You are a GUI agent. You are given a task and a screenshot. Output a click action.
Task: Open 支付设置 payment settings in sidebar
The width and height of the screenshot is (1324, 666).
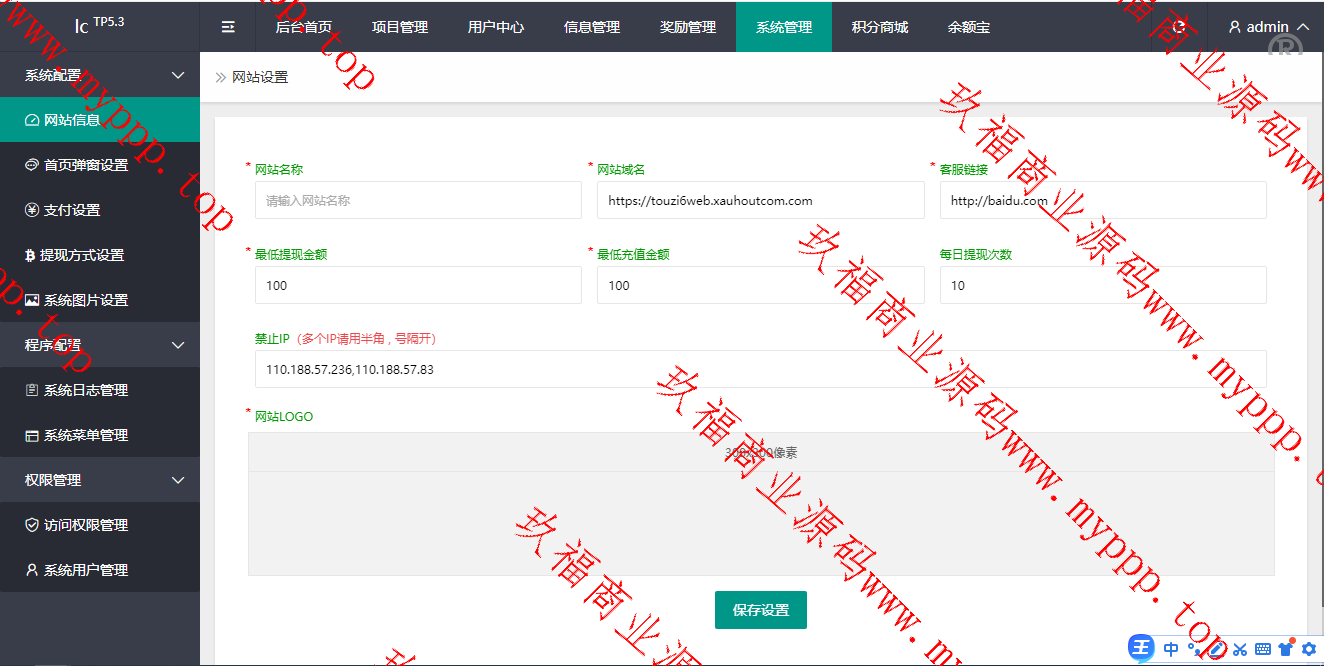[x=72, y=210]
